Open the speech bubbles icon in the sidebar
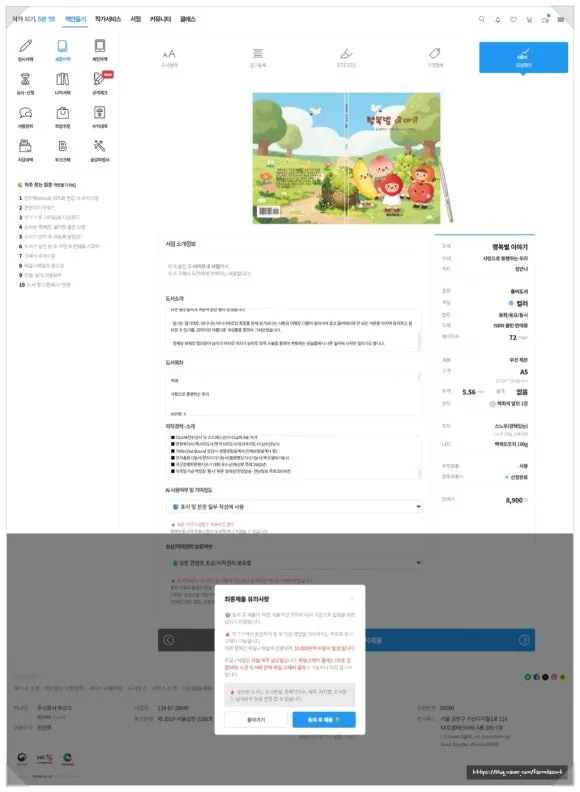 point(25,113)
